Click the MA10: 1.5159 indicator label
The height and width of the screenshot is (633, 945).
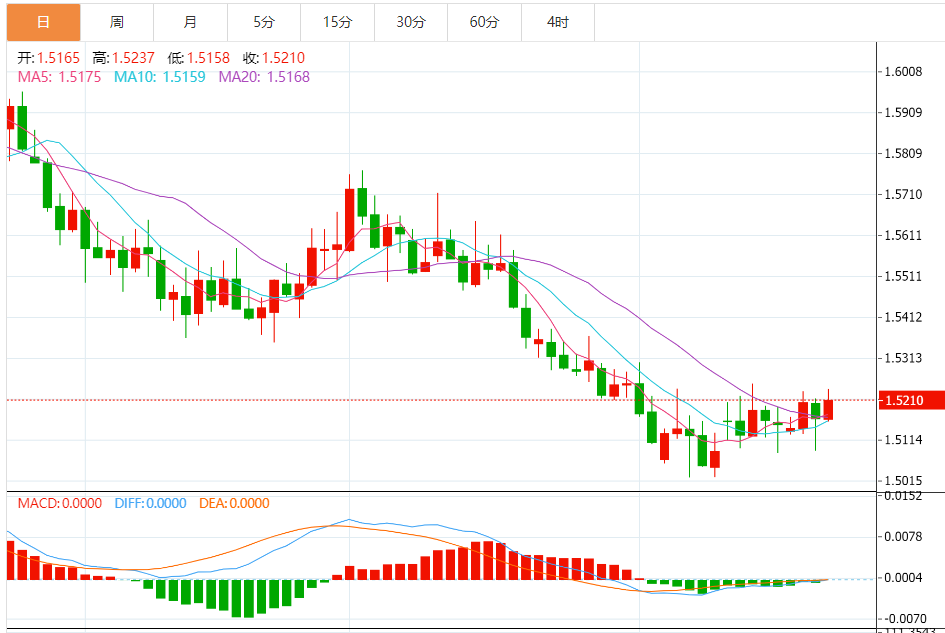160,77
